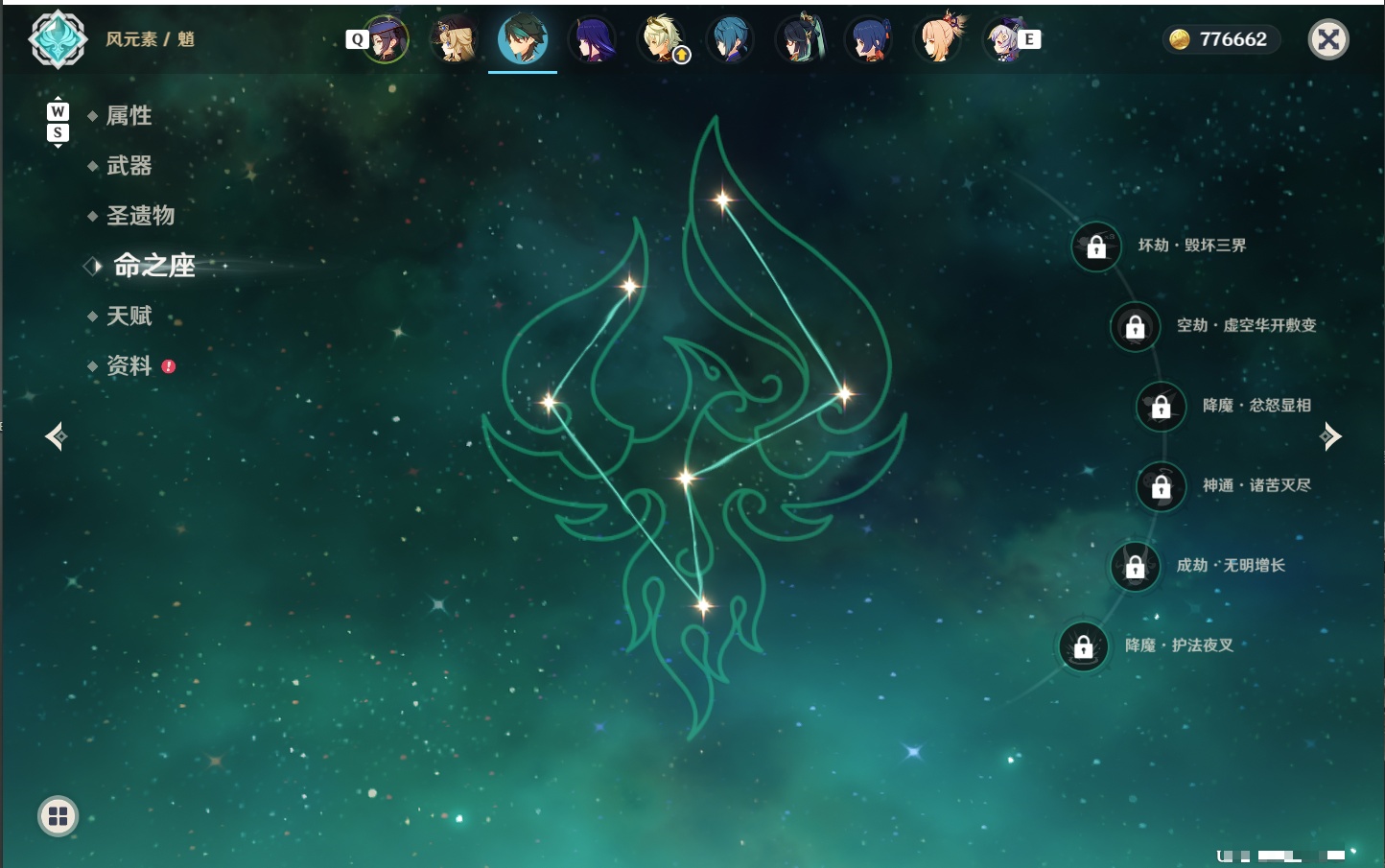Go to the 圣遗物 artifacts section
1385x868 pixels.
140,216
